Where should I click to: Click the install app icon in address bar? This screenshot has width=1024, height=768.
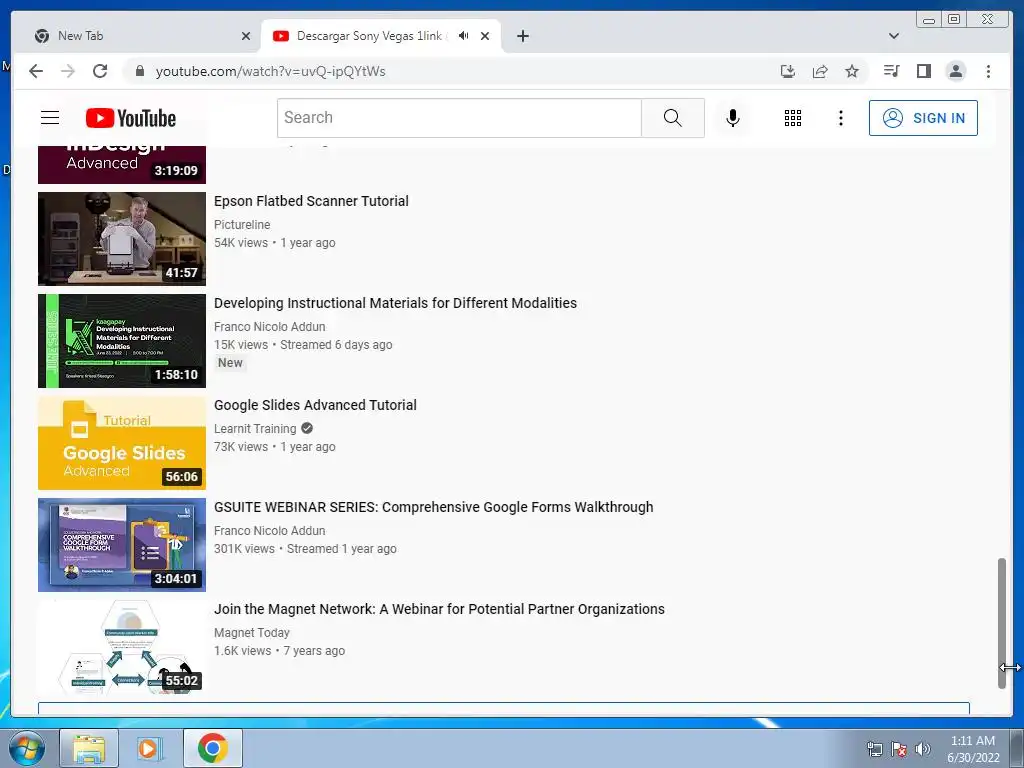(788, 71)
